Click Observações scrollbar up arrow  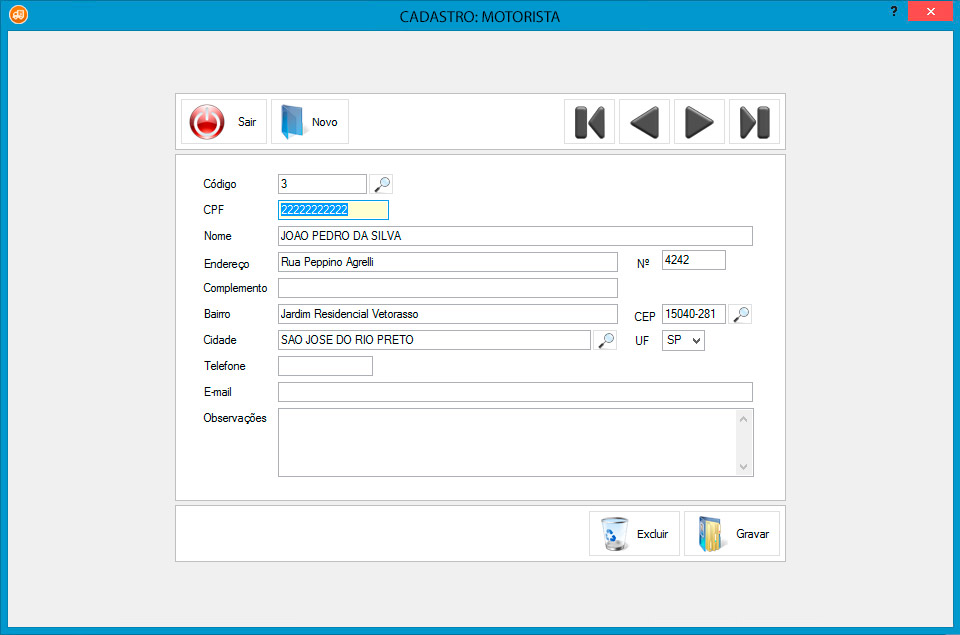click(743, 419)
